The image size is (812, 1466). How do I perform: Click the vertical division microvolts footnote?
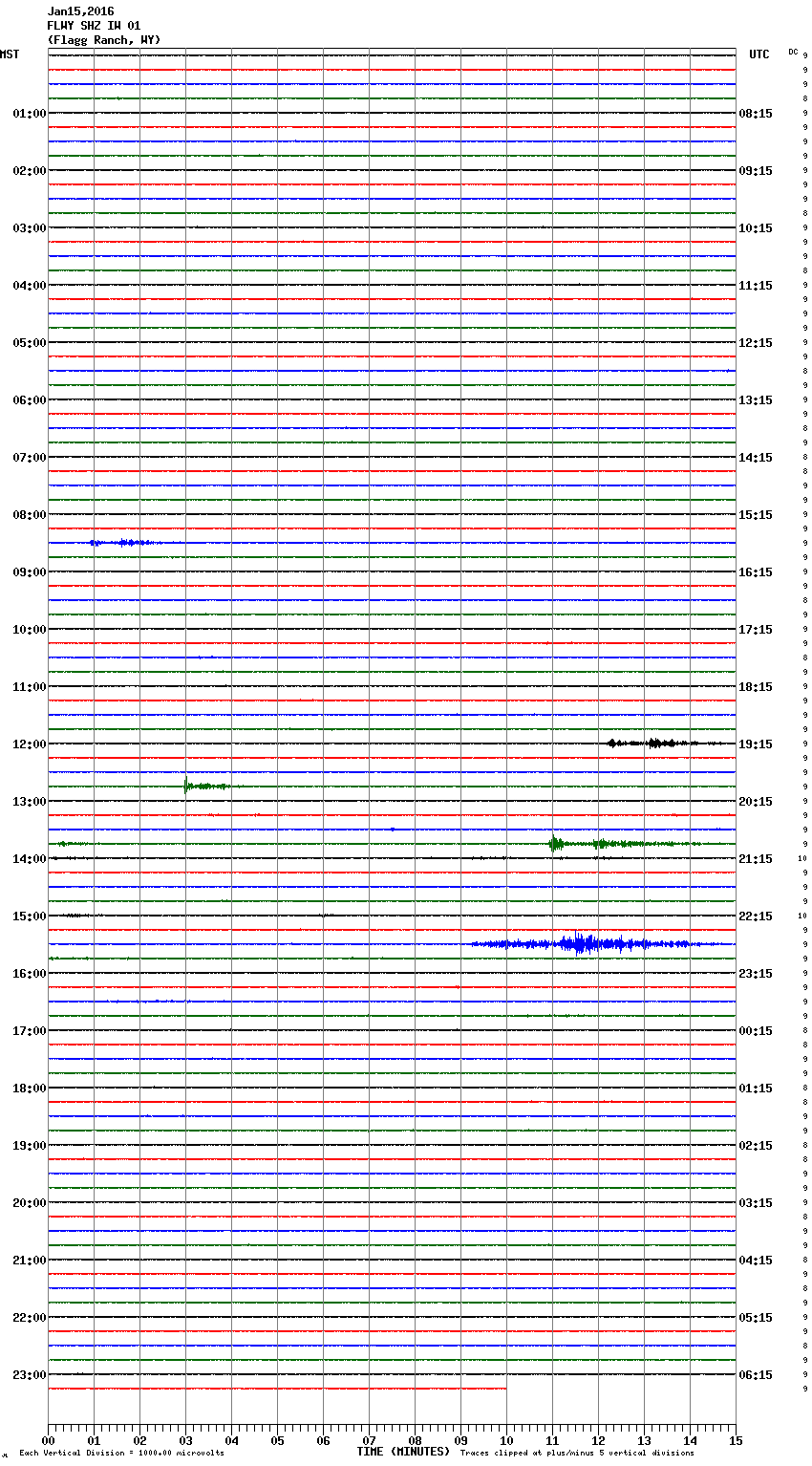121,1454
